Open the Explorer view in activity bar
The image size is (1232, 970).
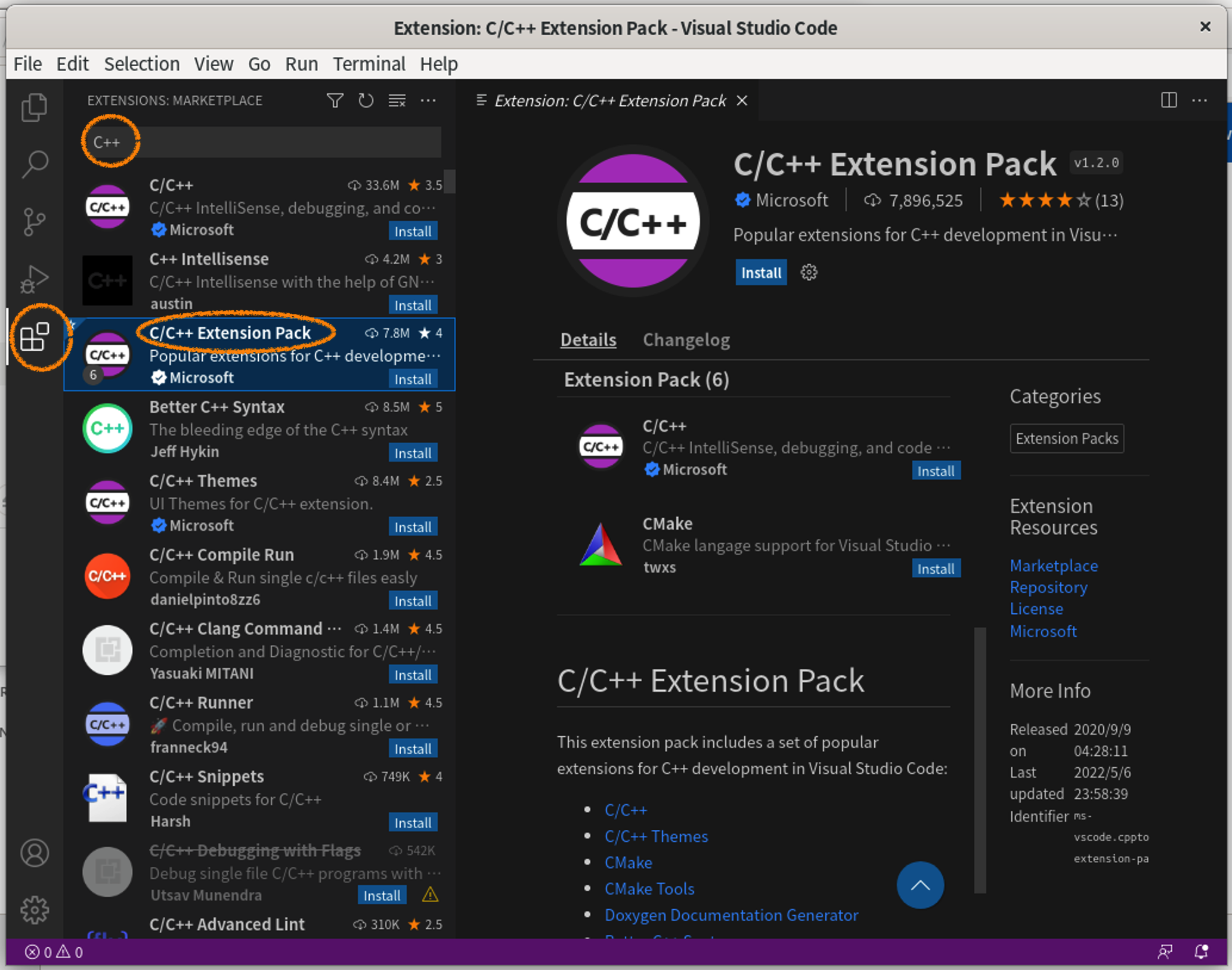[x=34, y=107]
